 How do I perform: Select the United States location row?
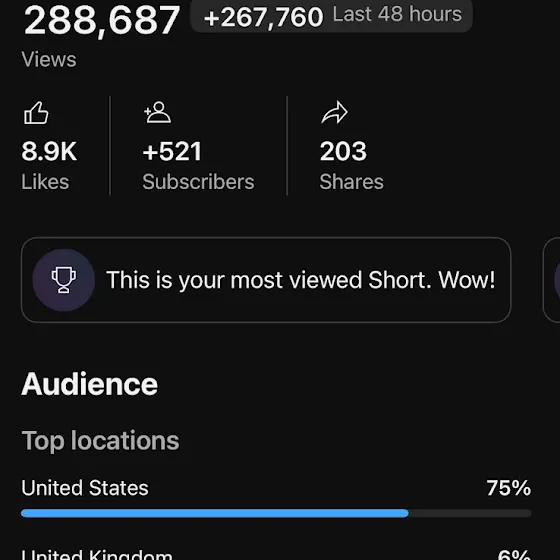[x=276, y=497]
